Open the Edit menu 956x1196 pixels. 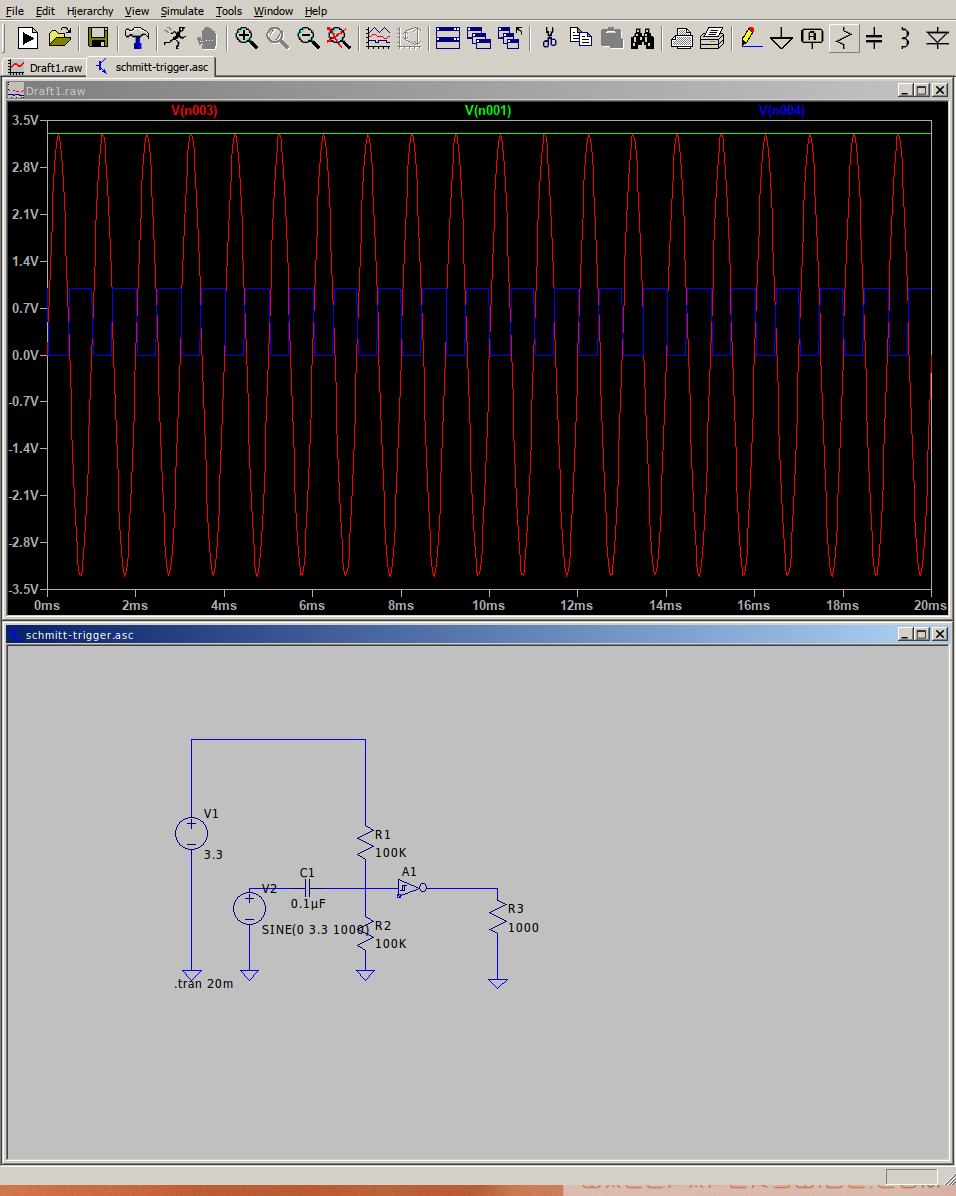45,11
